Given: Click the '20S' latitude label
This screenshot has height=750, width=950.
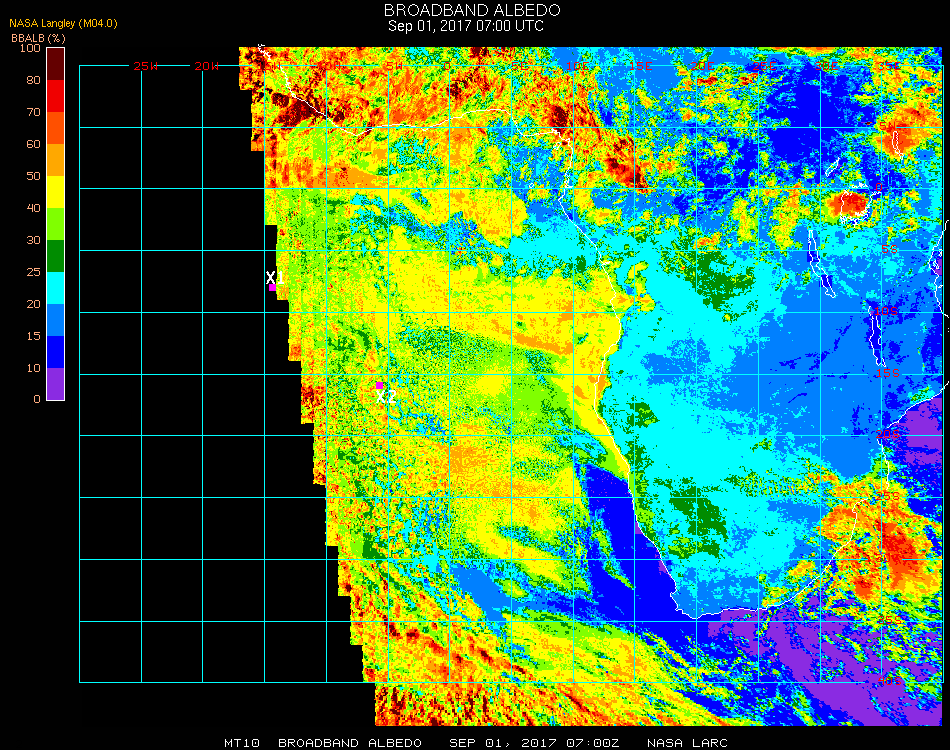Looking at the screenshot, I should coord(888,435).
